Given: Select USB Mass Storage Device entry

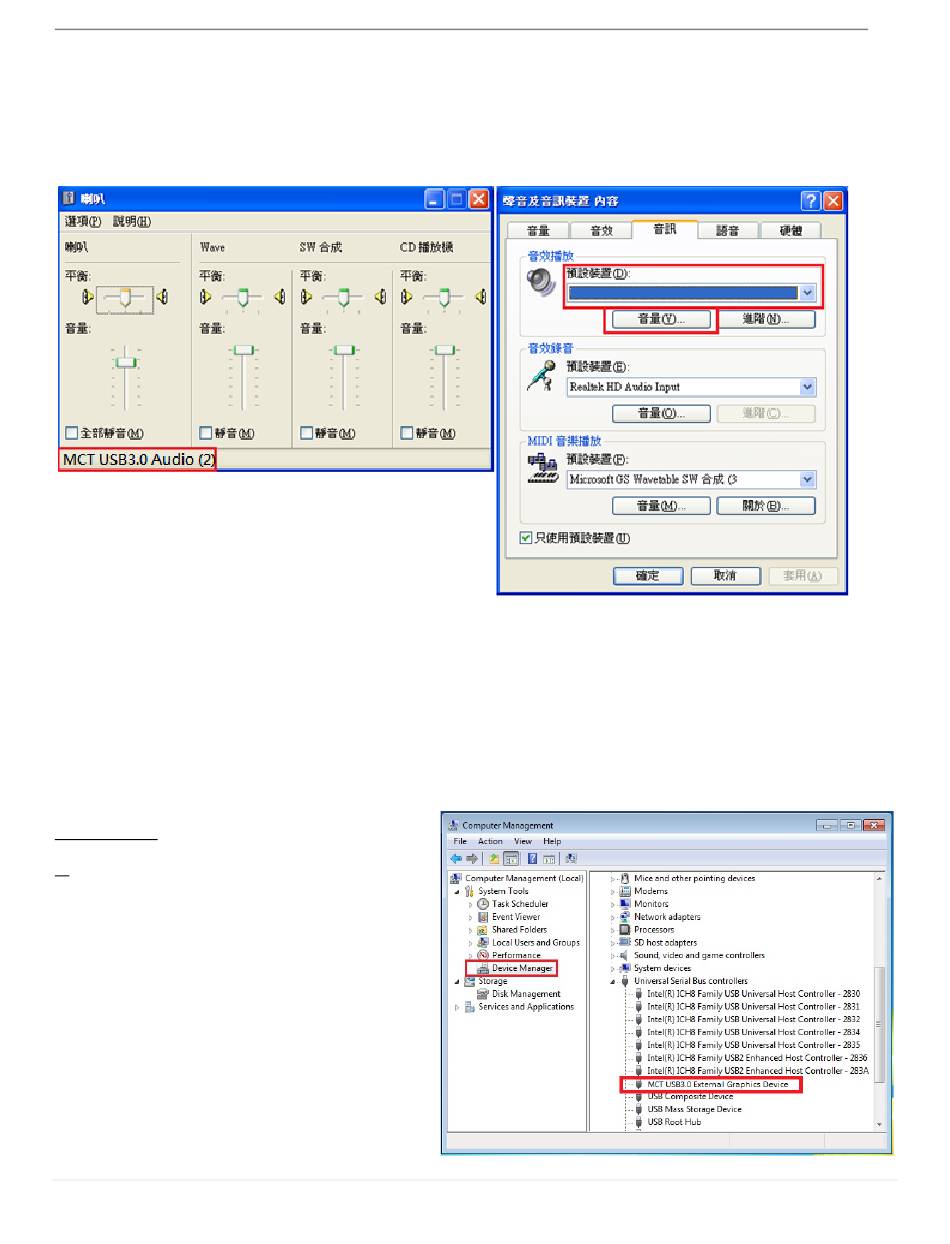Looking at the screenshot, I should pos(694,1109).
